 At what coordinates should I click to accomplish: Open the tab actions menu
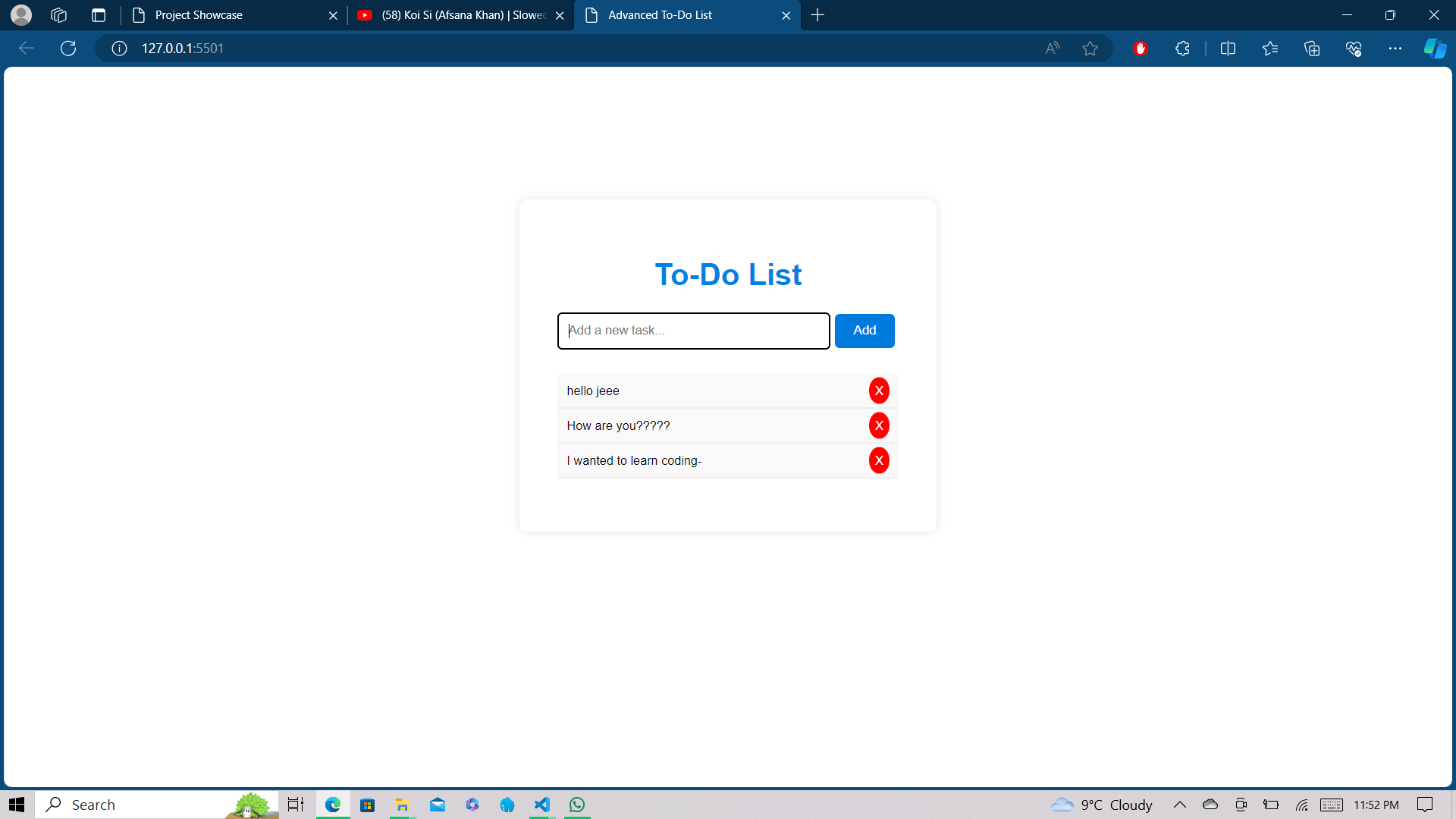point(99,15)
